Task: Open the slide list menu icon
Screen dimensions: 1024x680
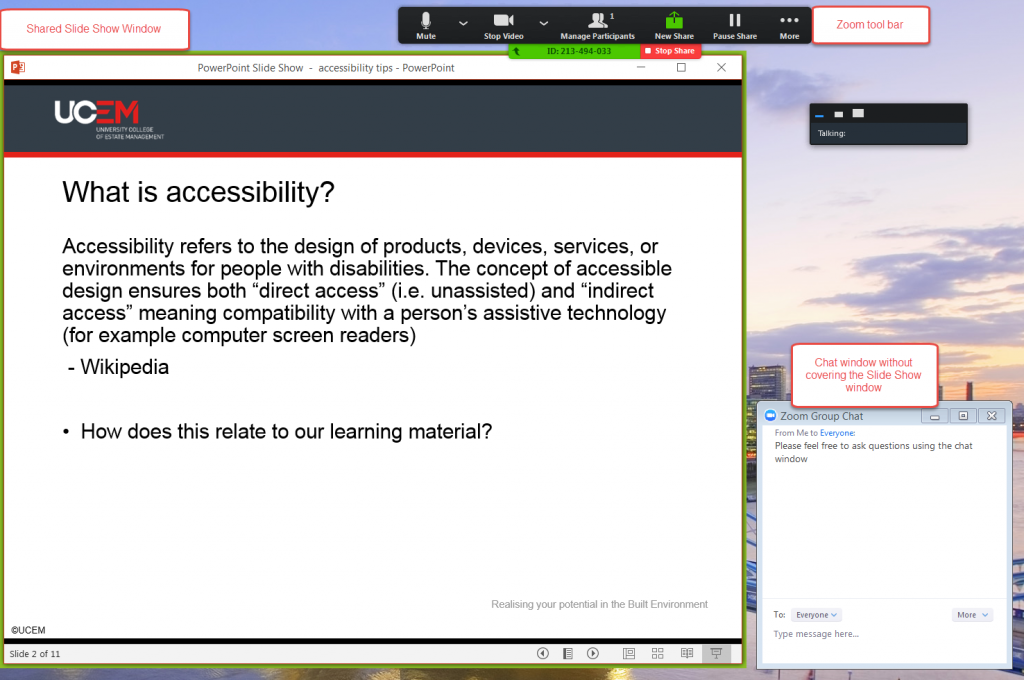Action: [568, 653]
